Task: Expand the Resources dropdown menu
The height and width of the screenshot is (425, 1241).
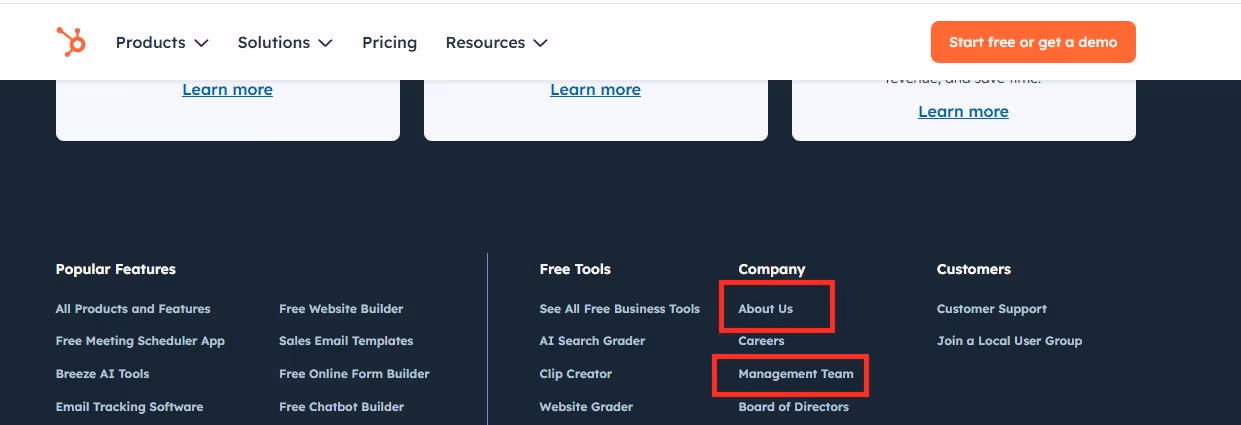Action: [x=496, y=42]
